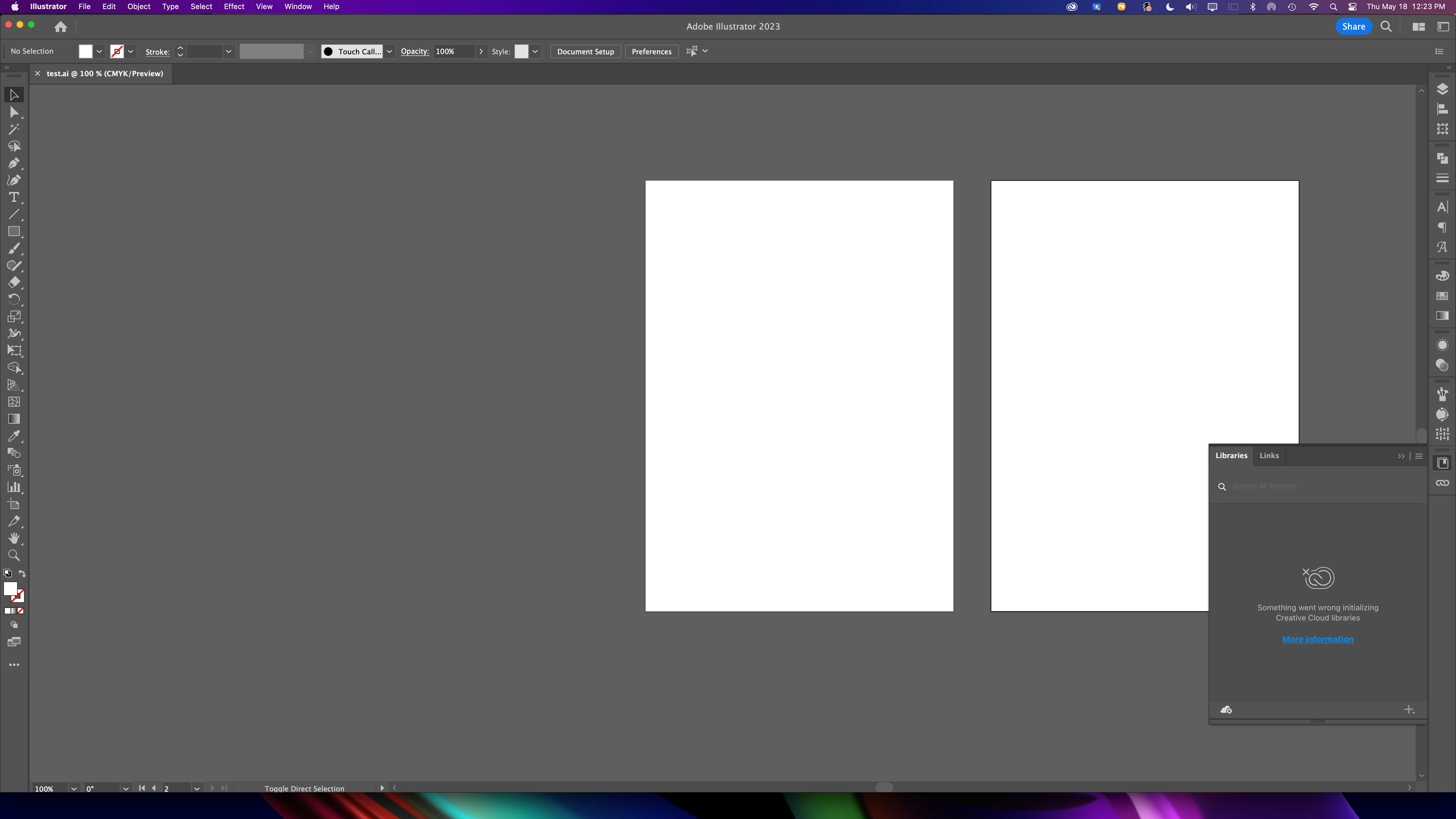Select the Zoom tool
The image size is (1456, 819).
coord(14,556)
